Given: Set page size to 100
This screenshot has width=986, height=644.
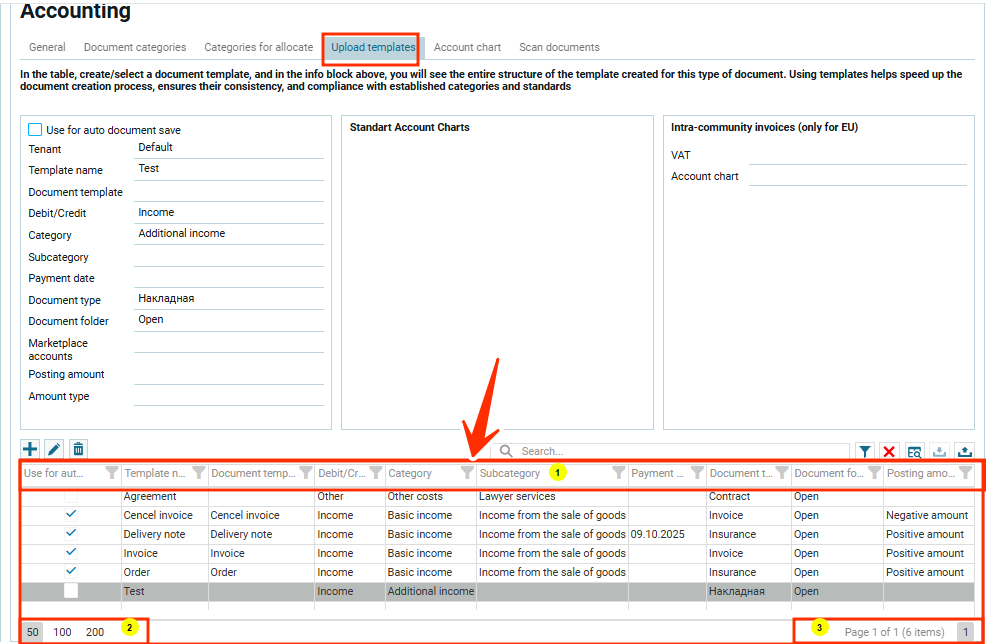Looking at the screenshot, I should point(63,632).
